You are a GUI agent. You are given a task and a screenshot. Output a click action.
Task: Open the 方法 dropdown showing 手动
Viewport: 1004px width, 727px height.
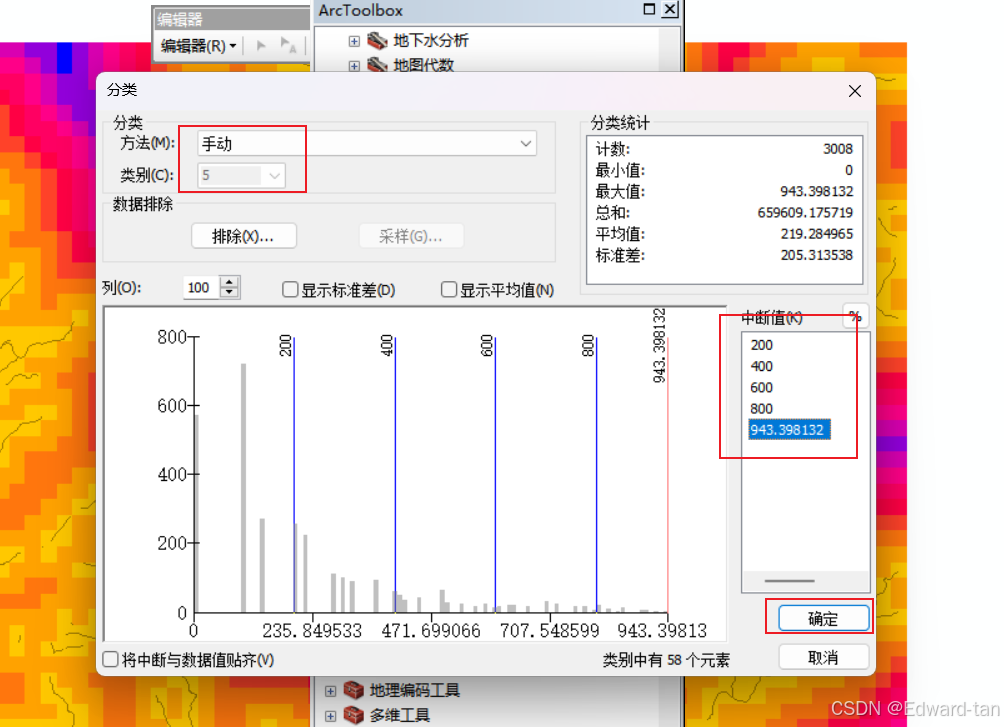tap(367, 143)
